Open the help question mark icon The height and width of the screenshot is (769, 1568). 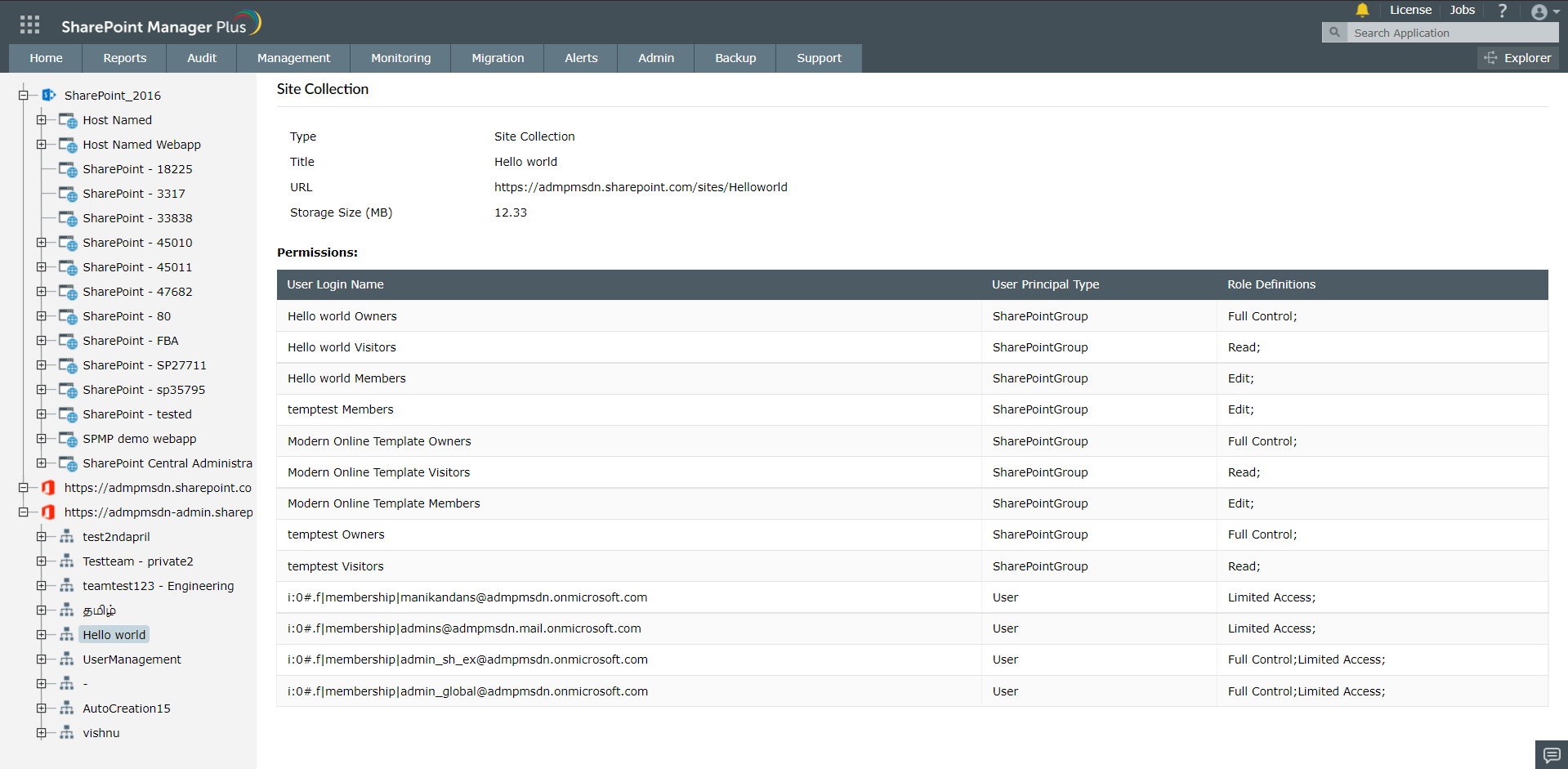tap(1502, 10)
